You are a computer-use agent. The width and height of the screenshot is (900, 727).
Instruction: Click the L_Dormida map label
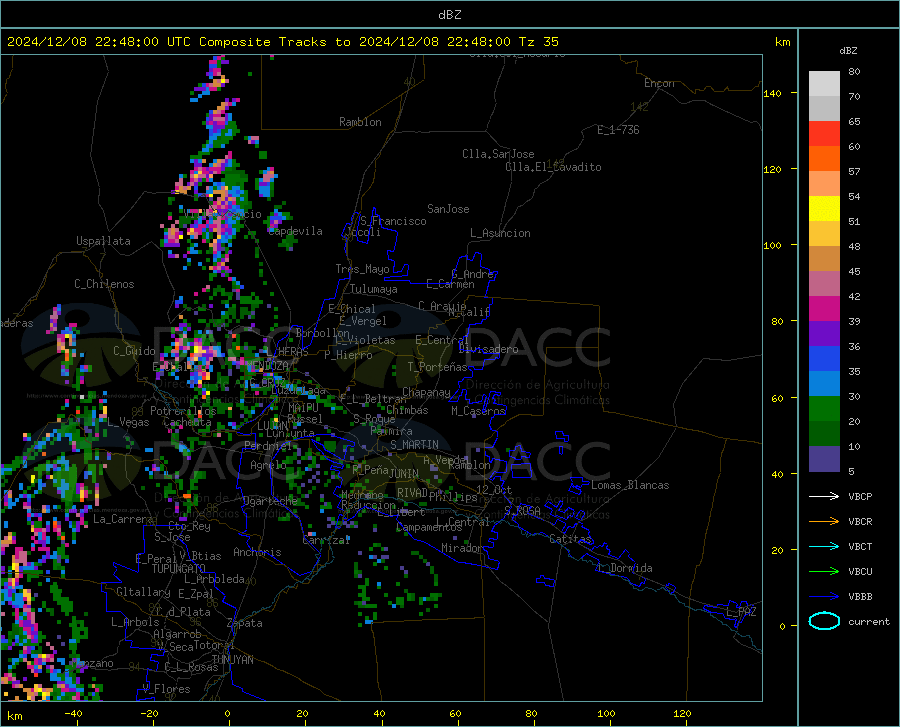624,568
